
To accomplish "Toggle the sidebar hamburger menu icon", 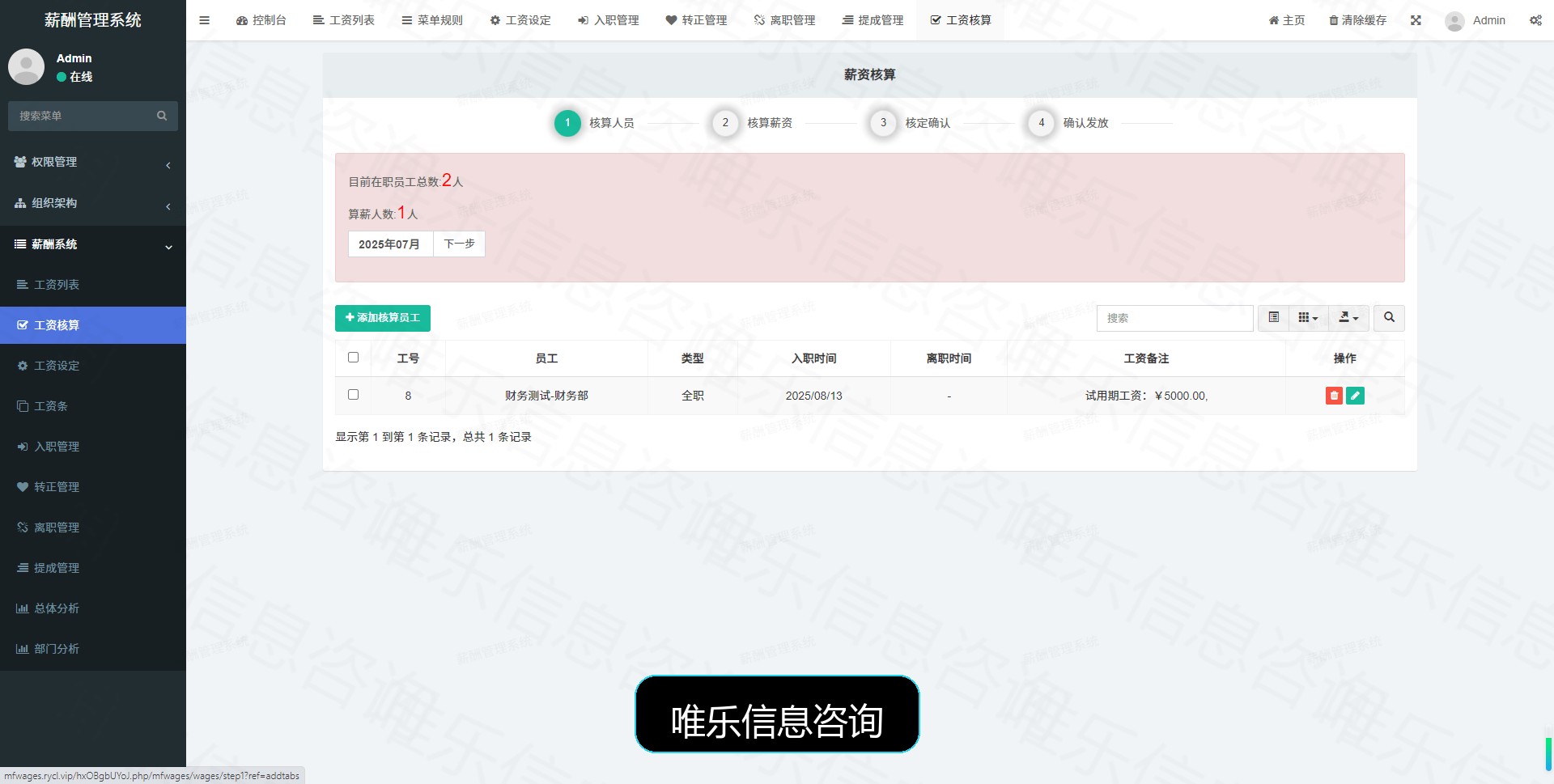I will click(x=204, y=20).
